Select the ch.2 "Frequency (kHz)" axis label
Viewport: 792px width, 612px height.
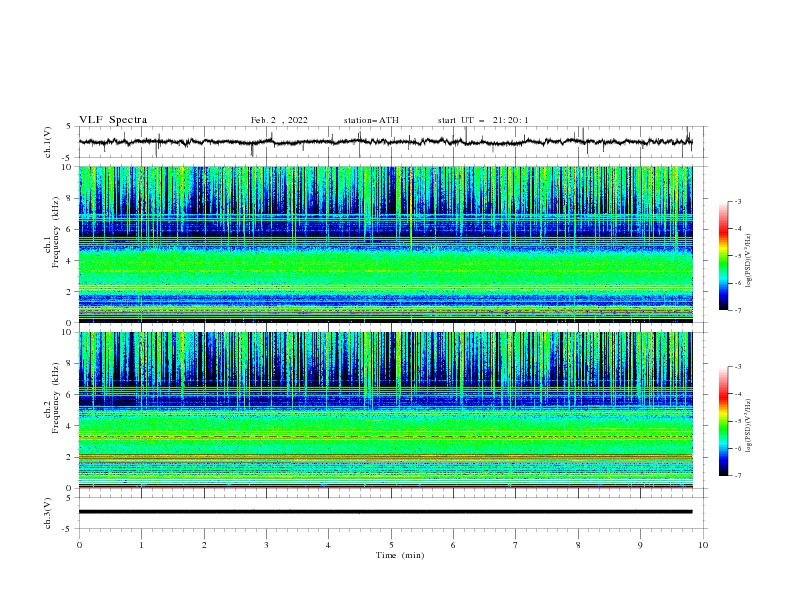pos(56,398)
